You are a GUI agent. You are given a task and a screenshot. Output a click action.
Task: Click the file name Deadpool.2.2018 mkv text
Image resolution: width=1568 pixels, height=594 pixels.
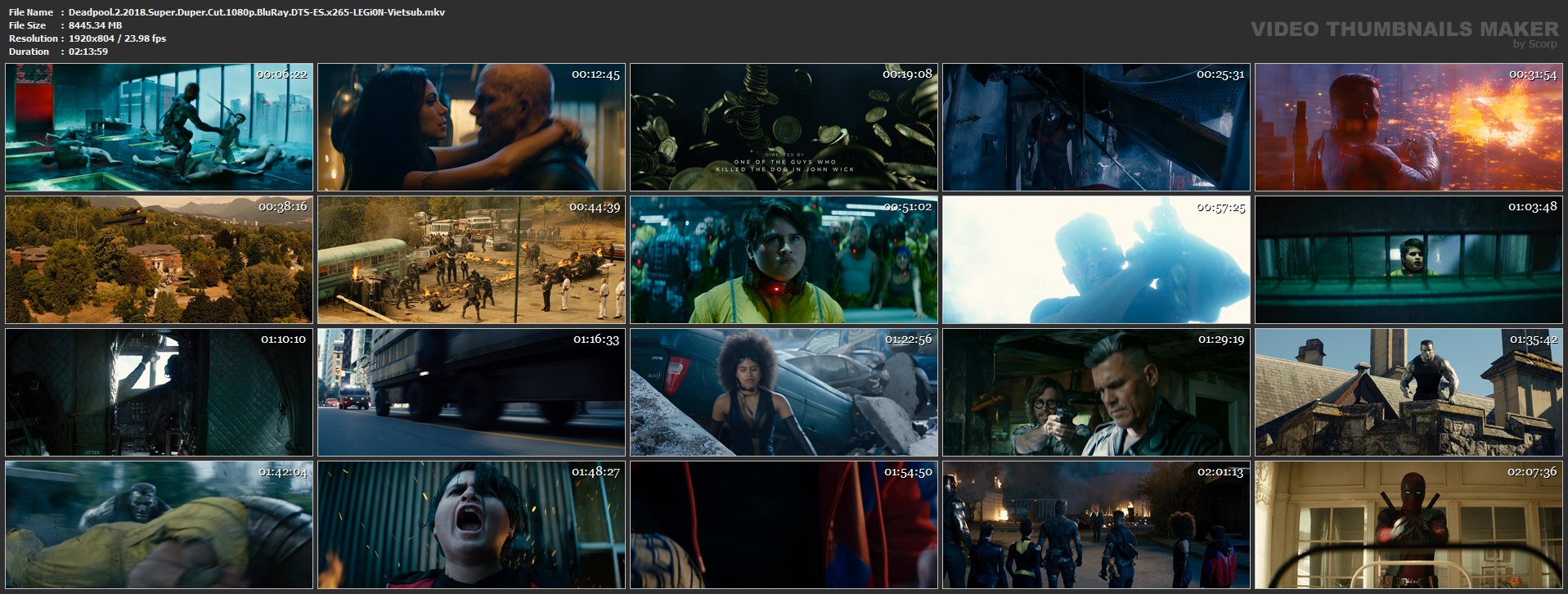coord(257,12)
